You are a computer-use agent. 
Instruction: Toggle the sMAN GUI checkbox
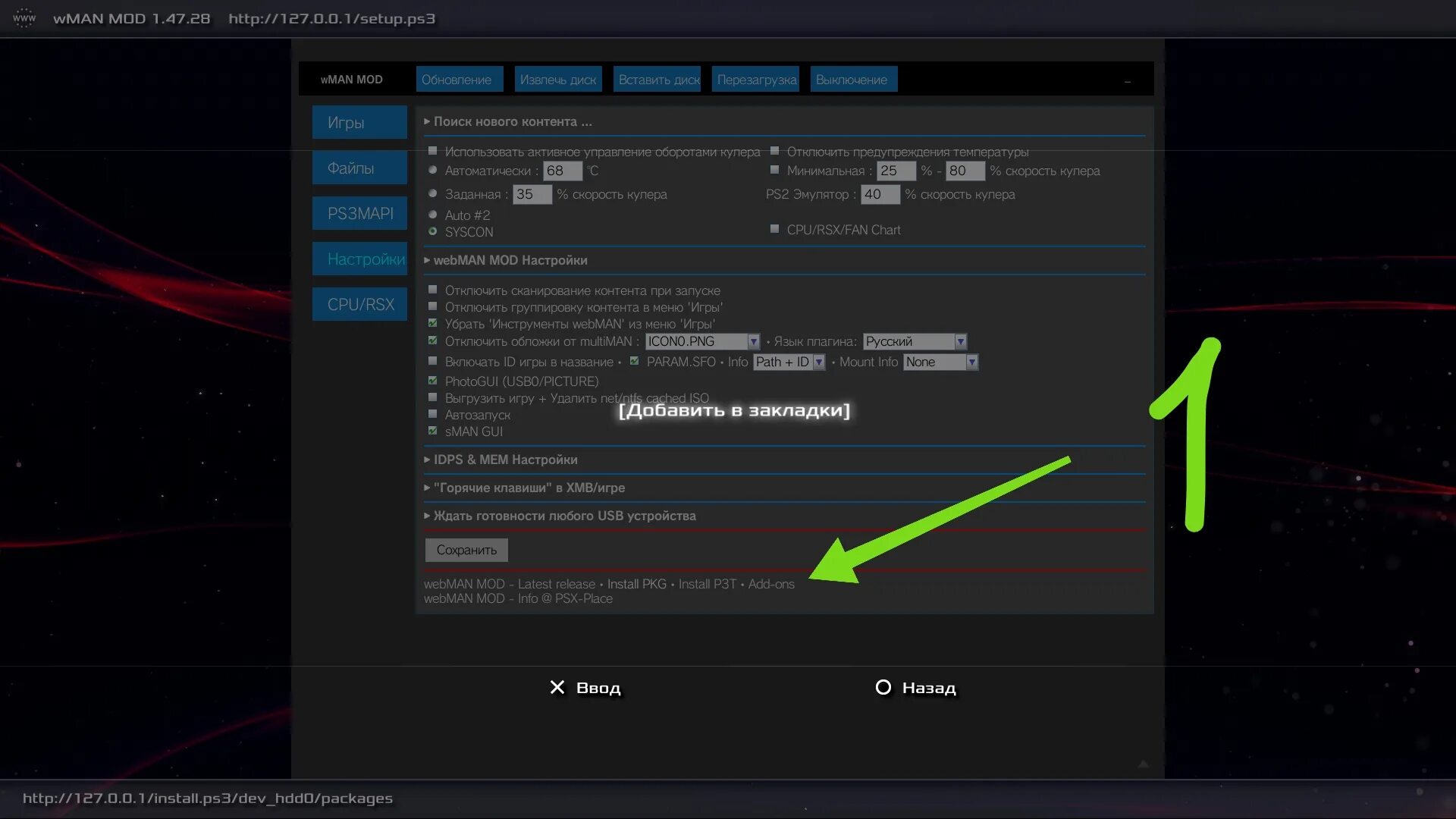point(432,431)
